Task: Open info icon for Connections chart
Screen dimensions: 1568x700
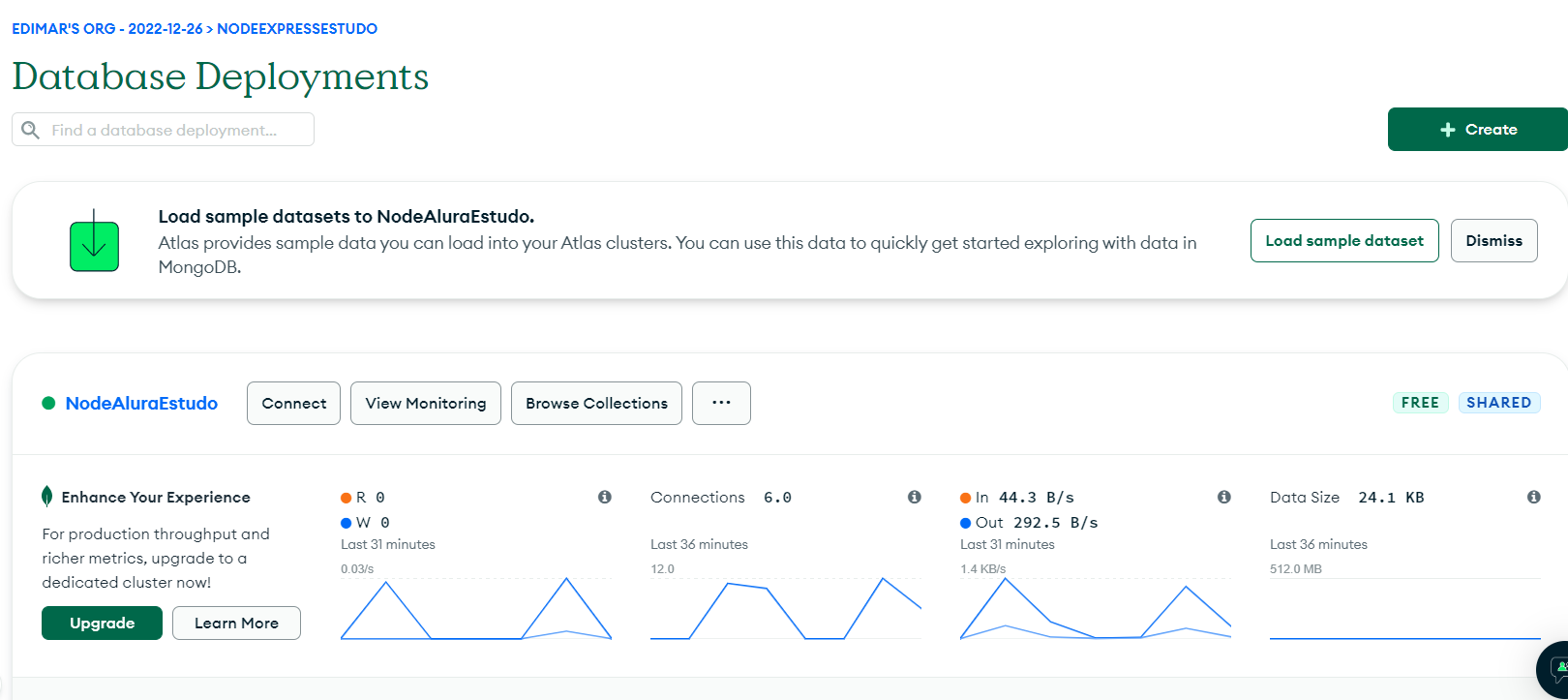Action: 915,497
